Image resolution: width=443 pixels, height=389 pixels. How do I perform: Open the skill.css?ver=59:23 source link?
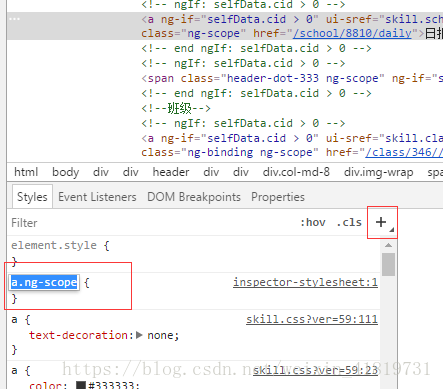315,370
